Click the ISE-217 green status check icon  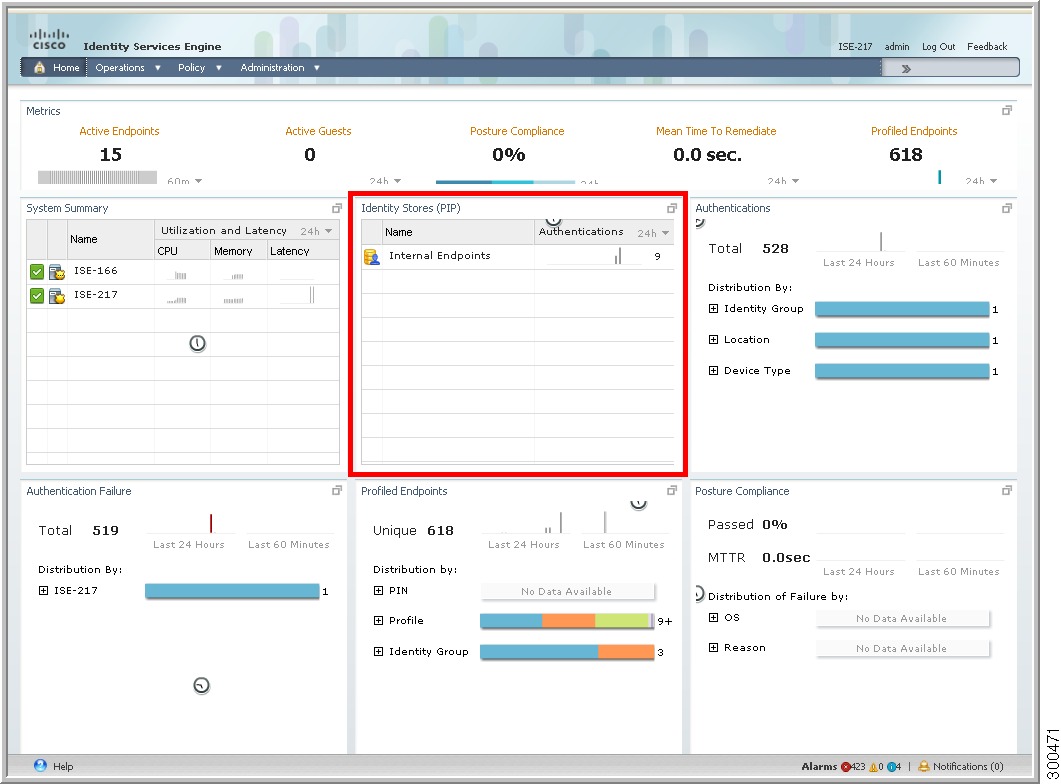point(37,296)
